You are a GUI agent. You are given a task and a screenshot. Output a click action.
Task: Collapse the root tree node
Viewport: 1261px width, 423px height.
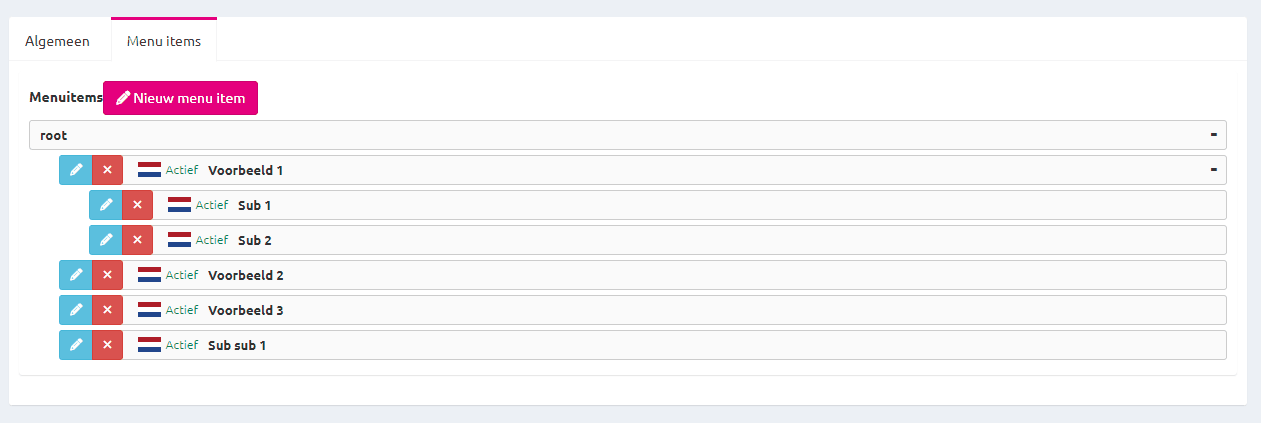tap(1213, 134)
